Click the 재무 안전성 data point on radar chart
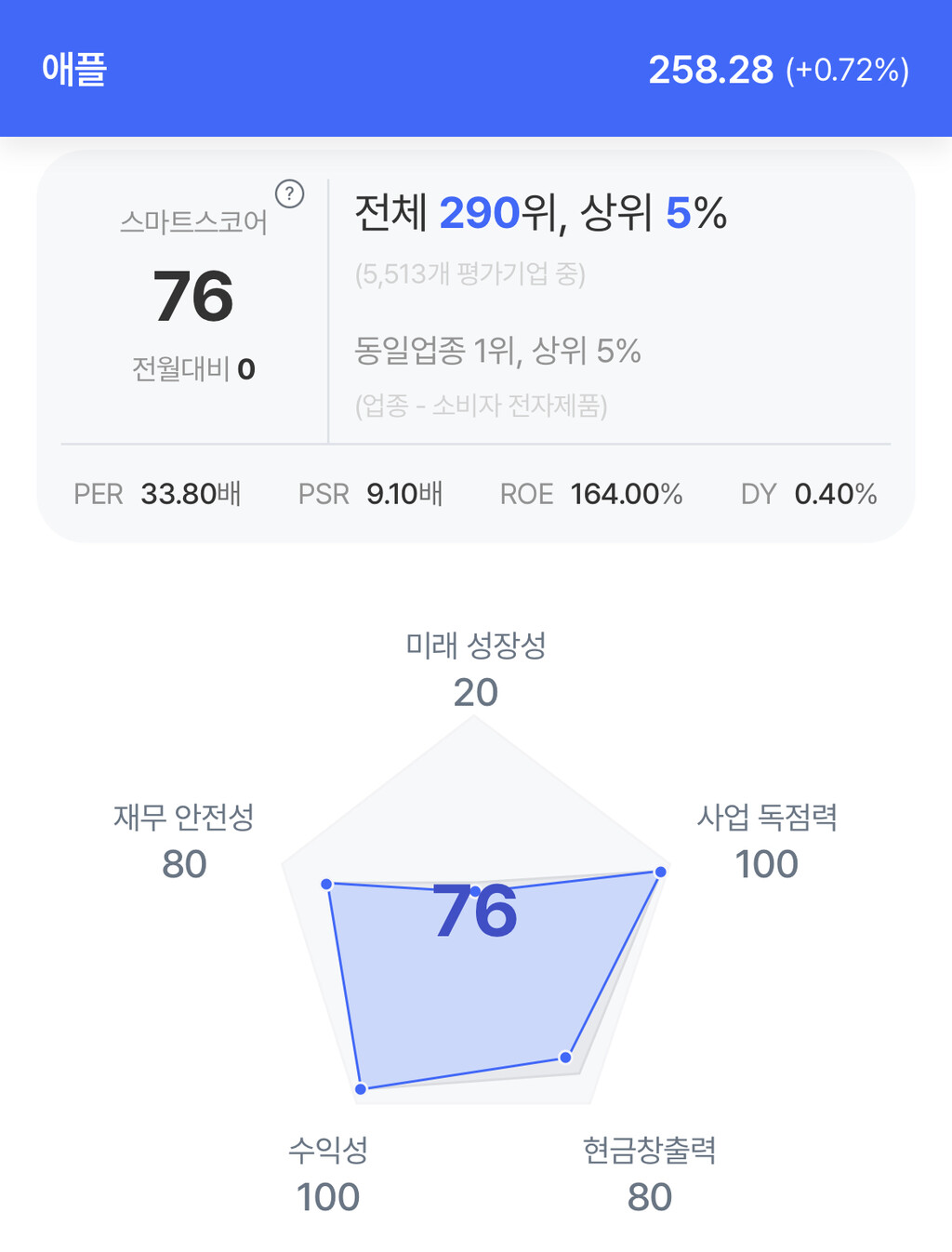The width and height of the screenshot is (952, 1252). pos(326,884)
